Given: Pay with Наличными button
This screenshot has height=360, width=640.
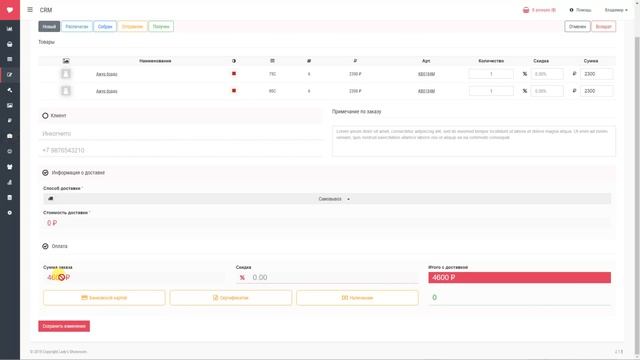Looking at the screenshot, I should pos(357,298).
